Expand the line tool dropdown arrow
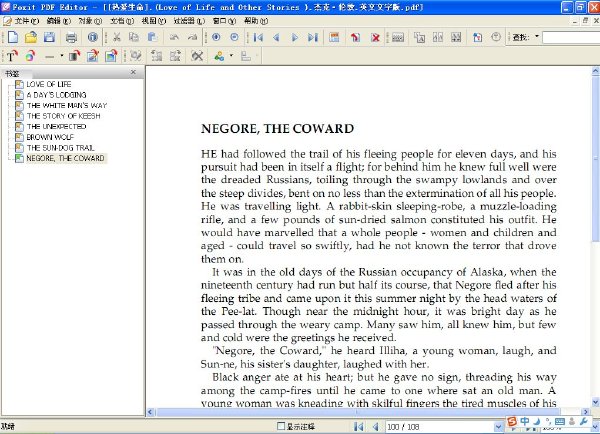 62,56
